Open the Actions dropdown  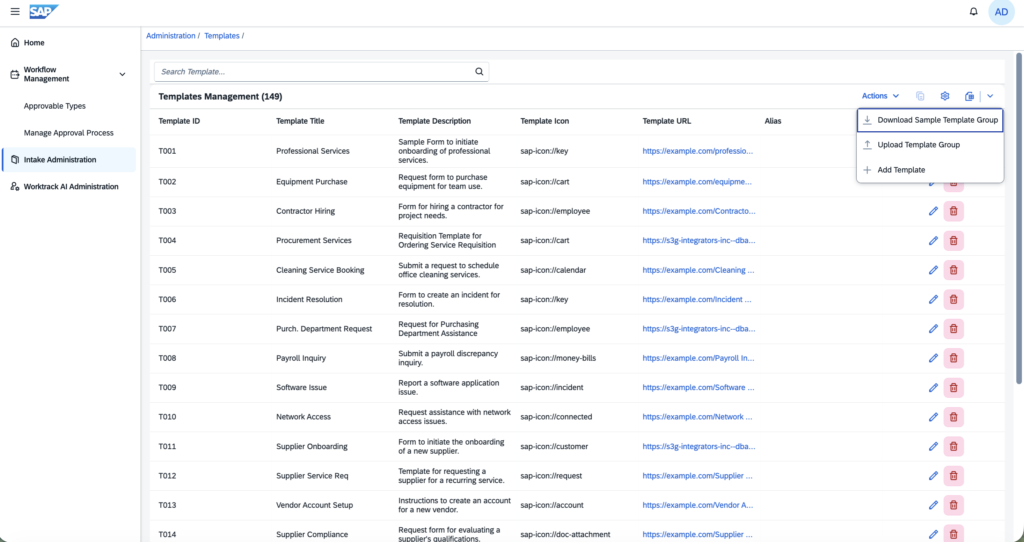click(880, 96)
